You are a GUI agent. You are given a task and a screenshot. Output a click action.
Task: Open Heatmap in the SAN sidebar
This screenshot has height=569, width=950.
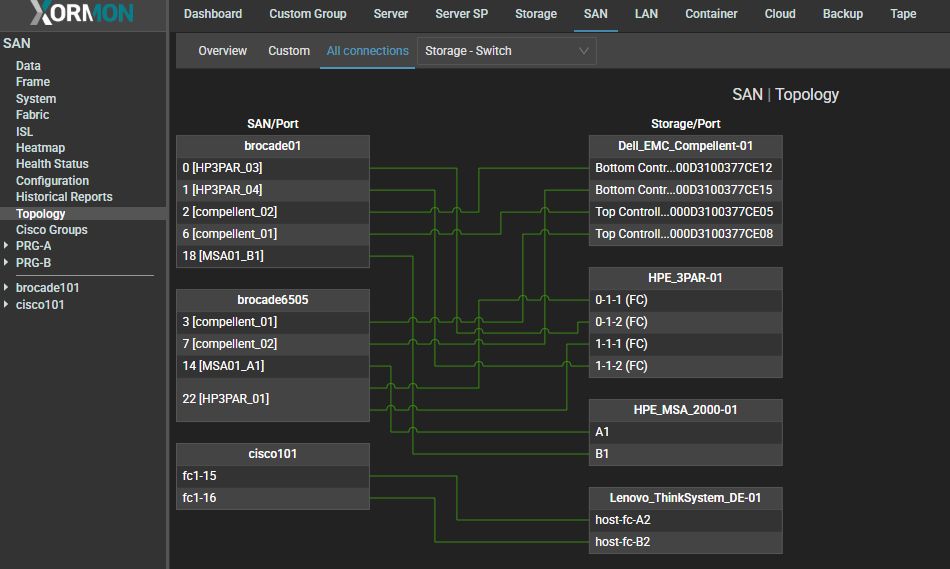point(40,148)
